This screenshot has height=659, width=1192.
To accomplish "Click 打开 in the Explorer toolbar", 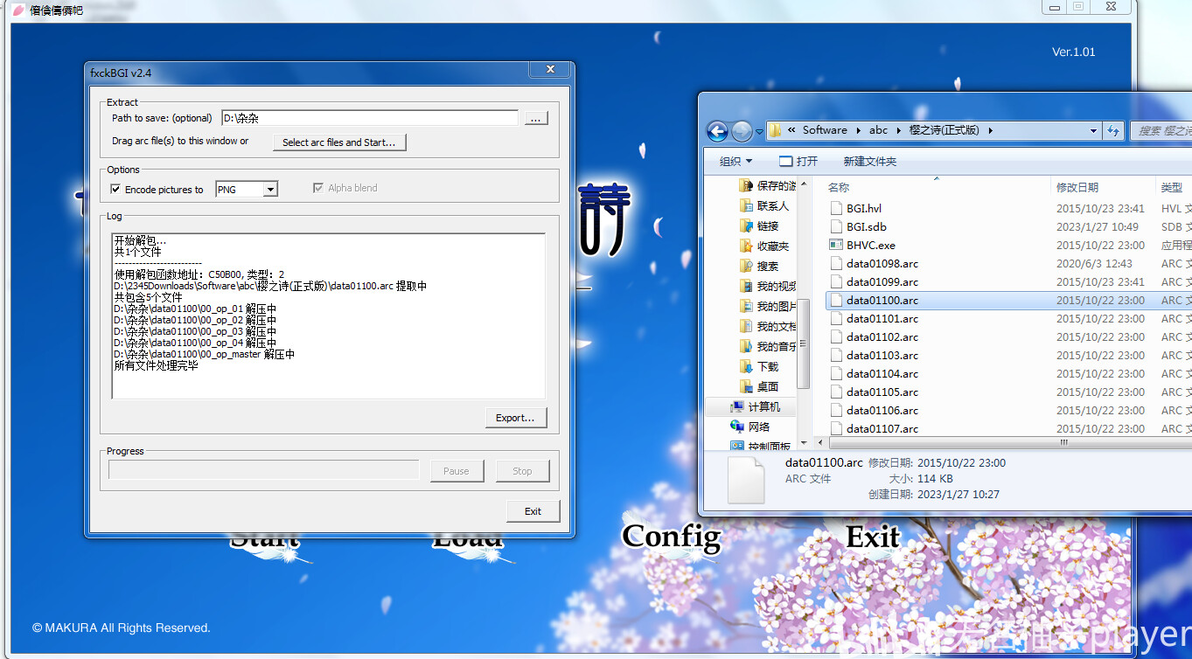I will [798, 161].
